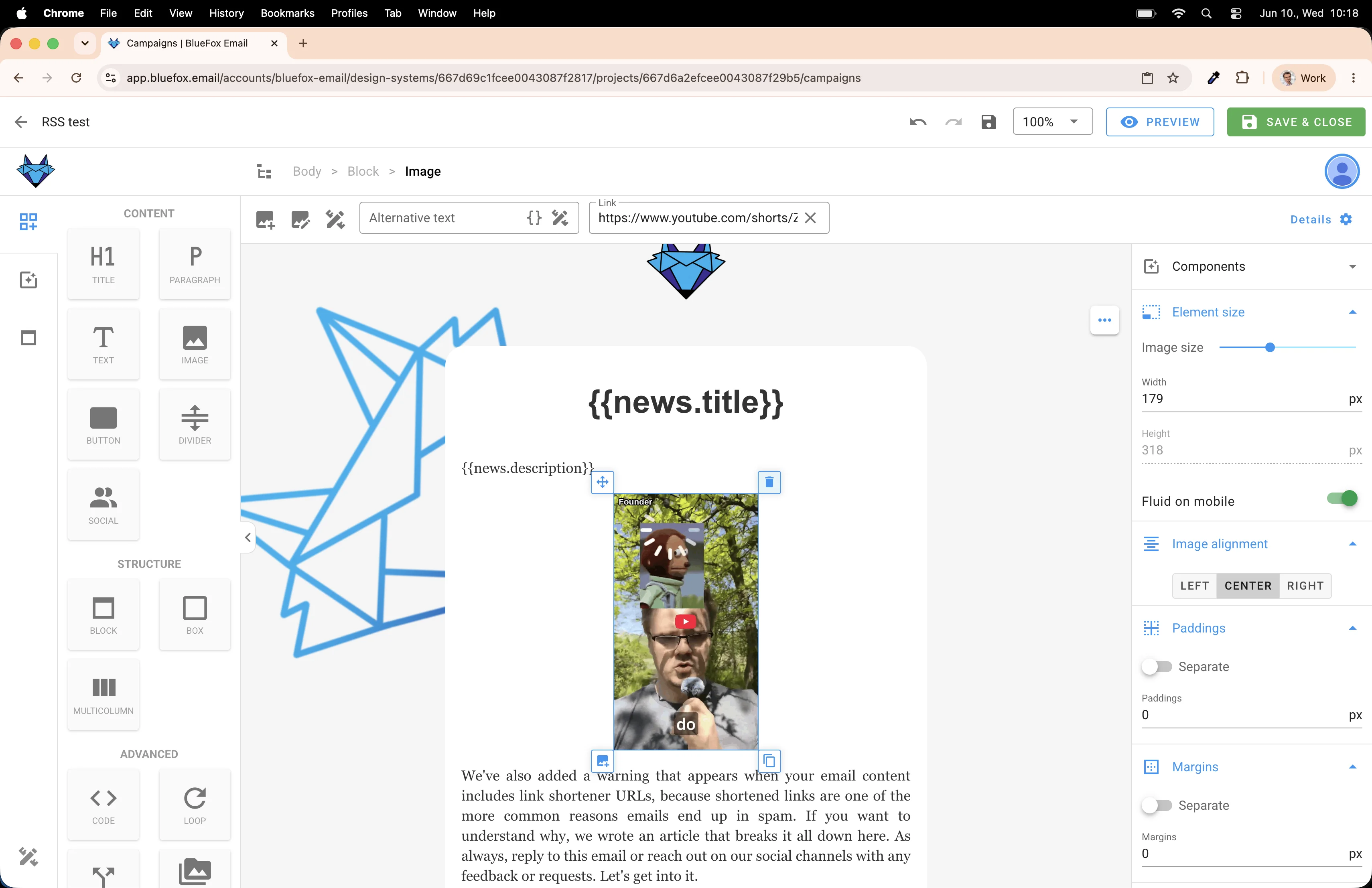Toggle Separate switch under Paddings
The image size is (1372, 888).
pyautogui.click(x=1157, y=666)
